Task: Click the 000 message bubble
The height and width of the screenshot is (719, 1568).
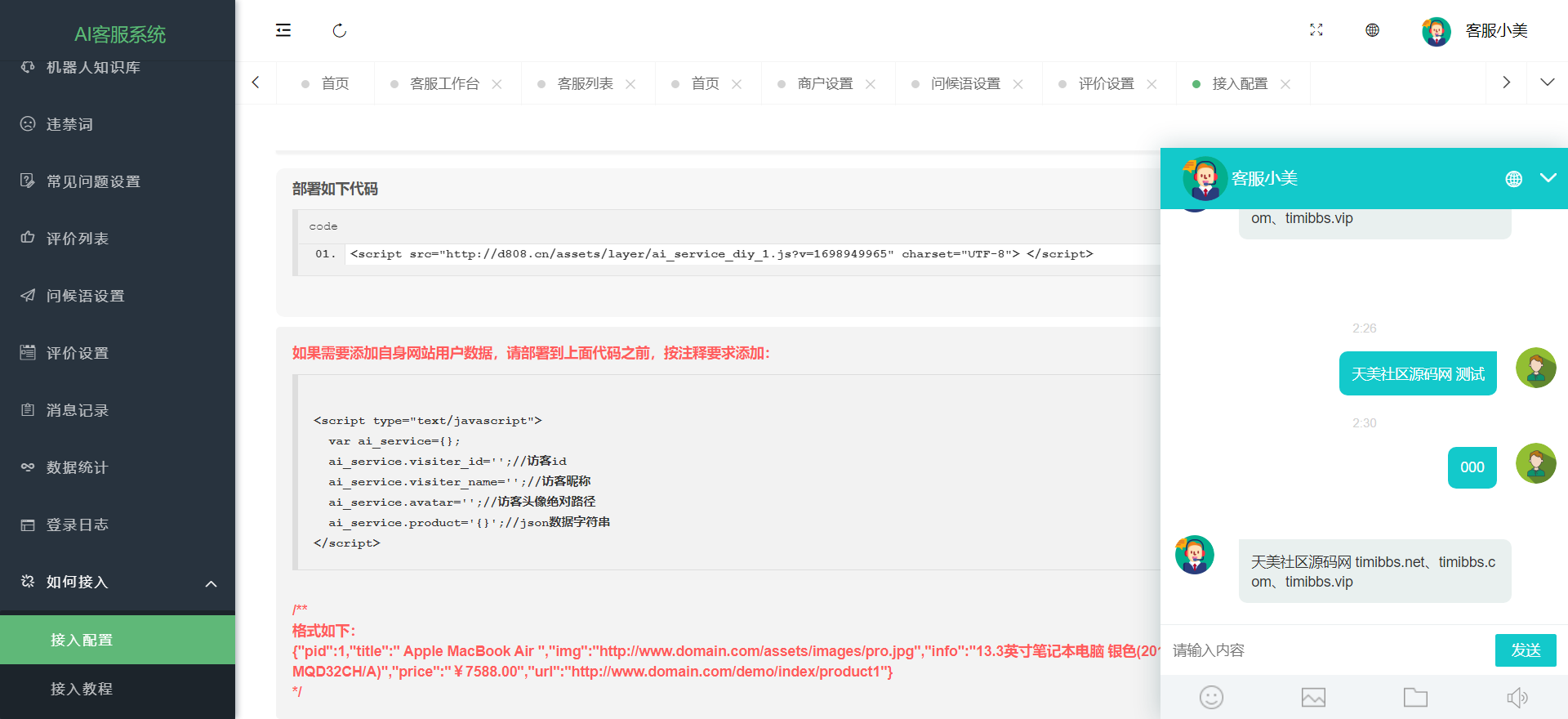Action: pyautogui.click(x=1472, y=467)
